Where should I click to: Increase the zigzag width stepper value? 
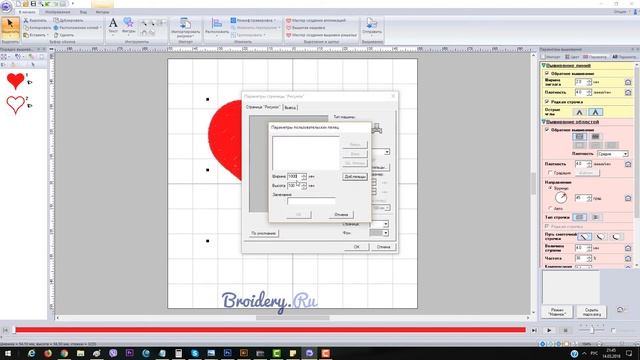point(589,80)
